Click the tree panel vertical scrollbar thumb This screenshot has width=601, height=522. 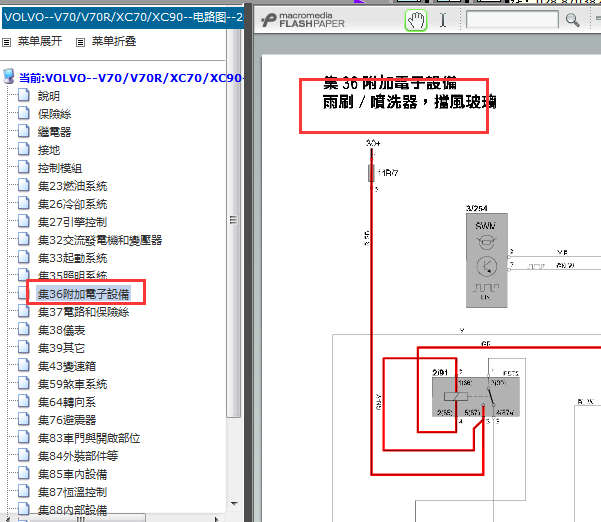point(233,220)
